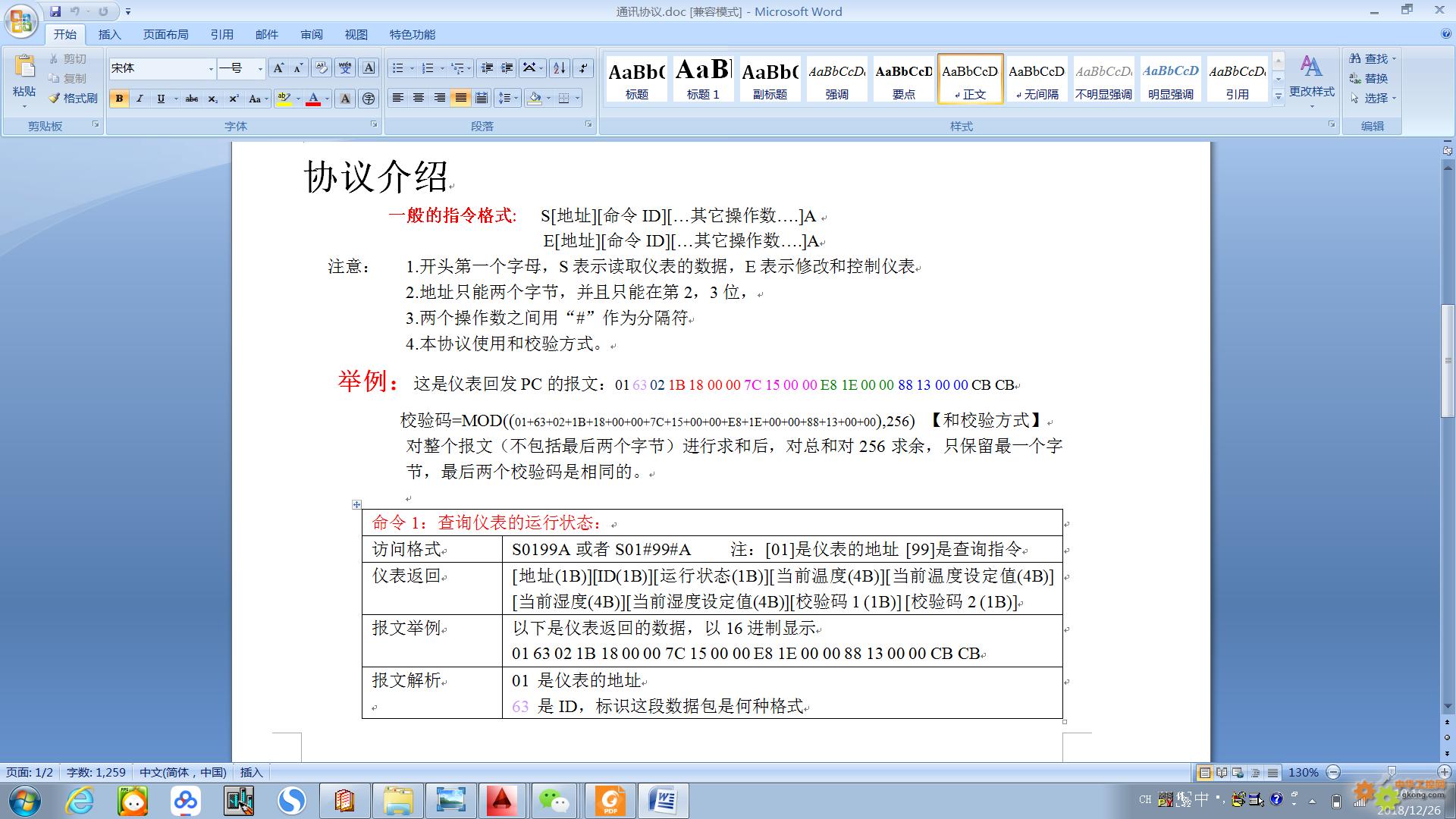The width and height of the screenshot is (1456, 819).
Task: Open the Paragraph dialog launcher
Action: coord(588,124)
